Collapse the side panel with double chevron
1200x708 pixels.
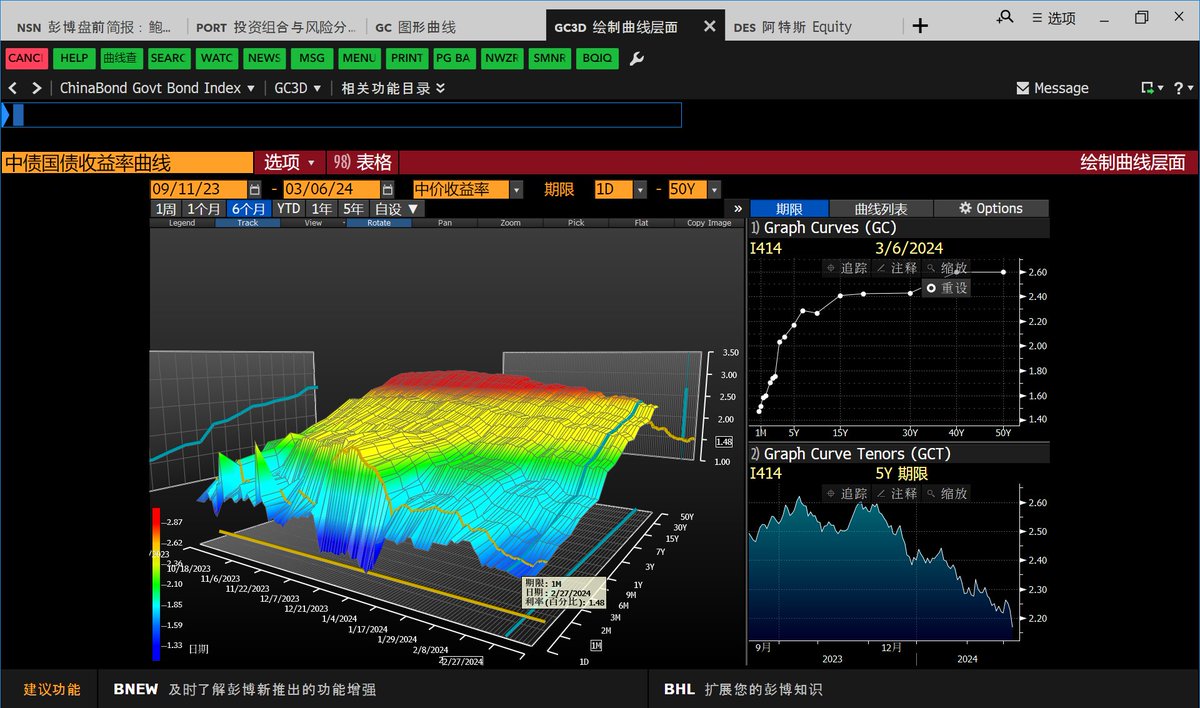pos(738,209)
